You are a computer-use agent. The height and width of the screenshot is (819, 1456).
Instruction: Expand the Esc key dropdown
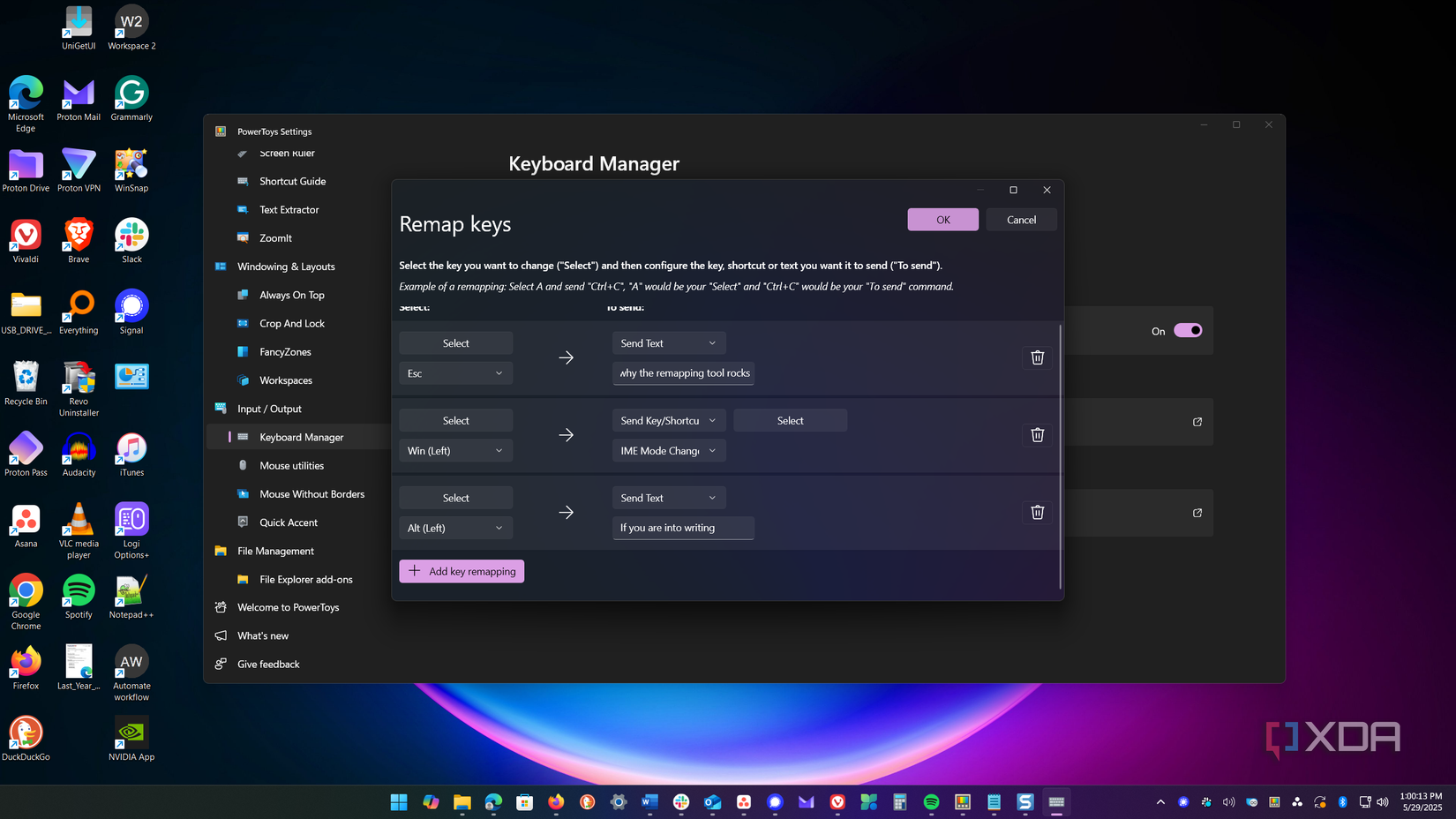point(455,373)
